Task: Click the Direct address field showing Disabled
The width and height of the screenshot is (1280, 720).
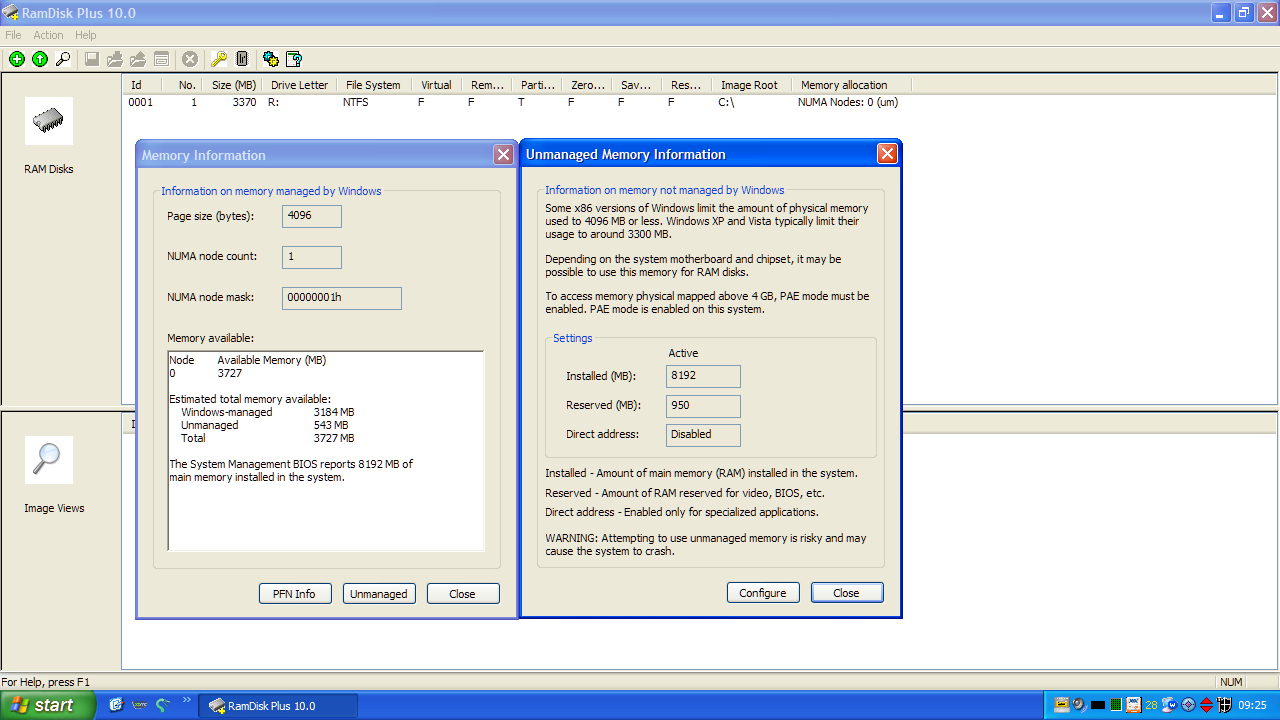Action: pos(704,435)
